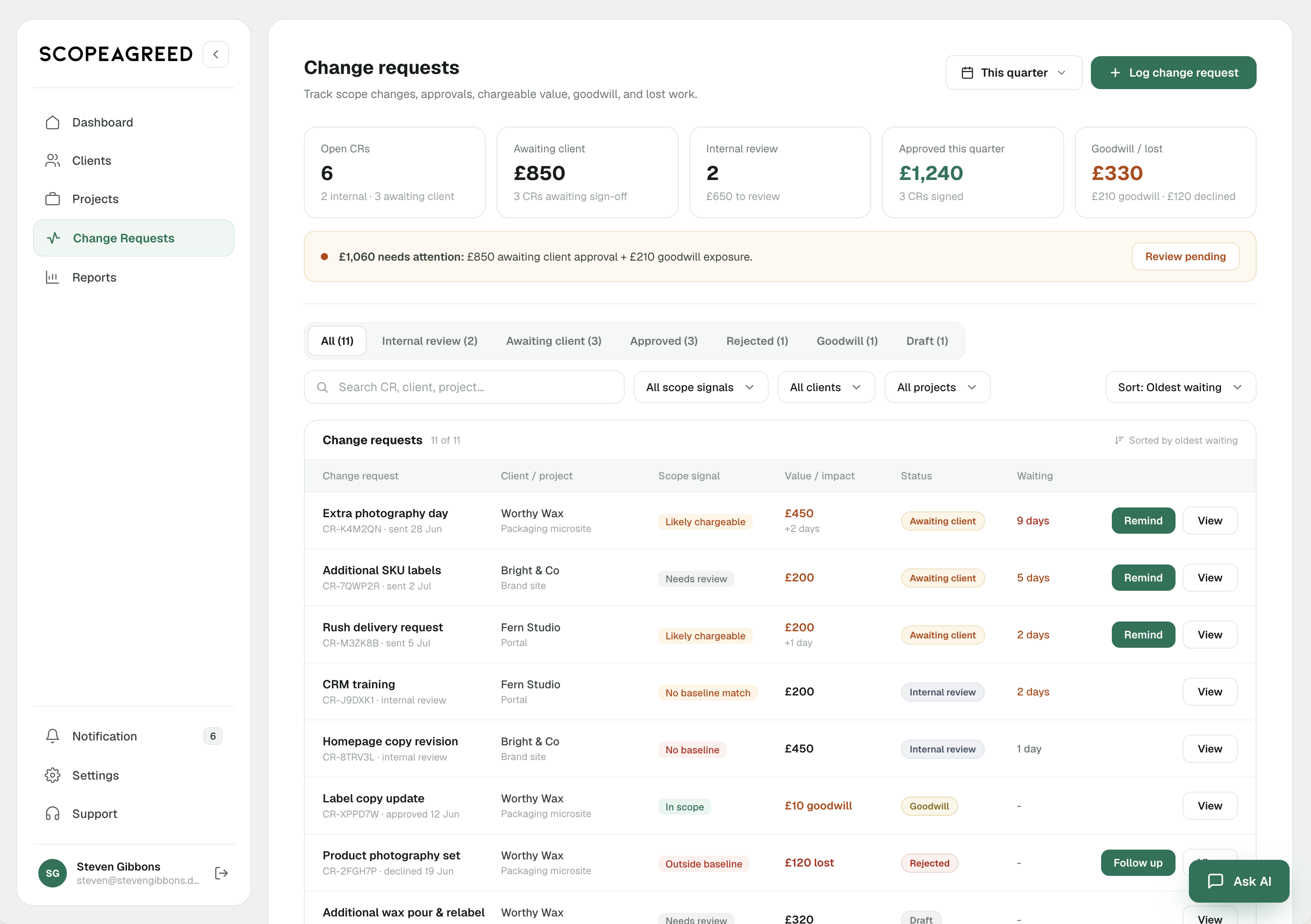Click the Value / impact column header
The height and width of the screenshot is (924, 1311).
(x=819, y=475)
